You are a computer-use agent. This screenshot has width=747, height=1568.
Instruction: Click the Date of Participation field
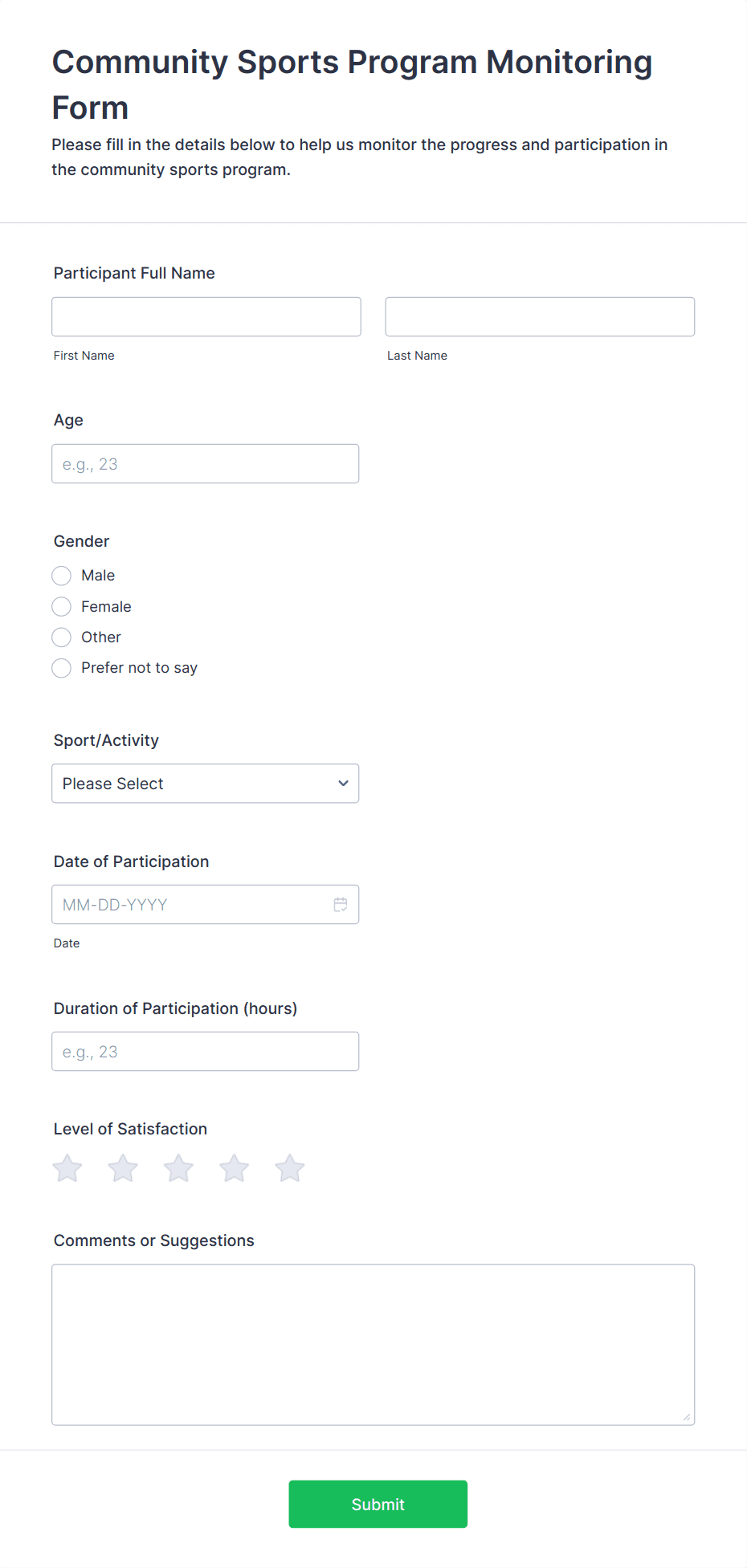206,905
